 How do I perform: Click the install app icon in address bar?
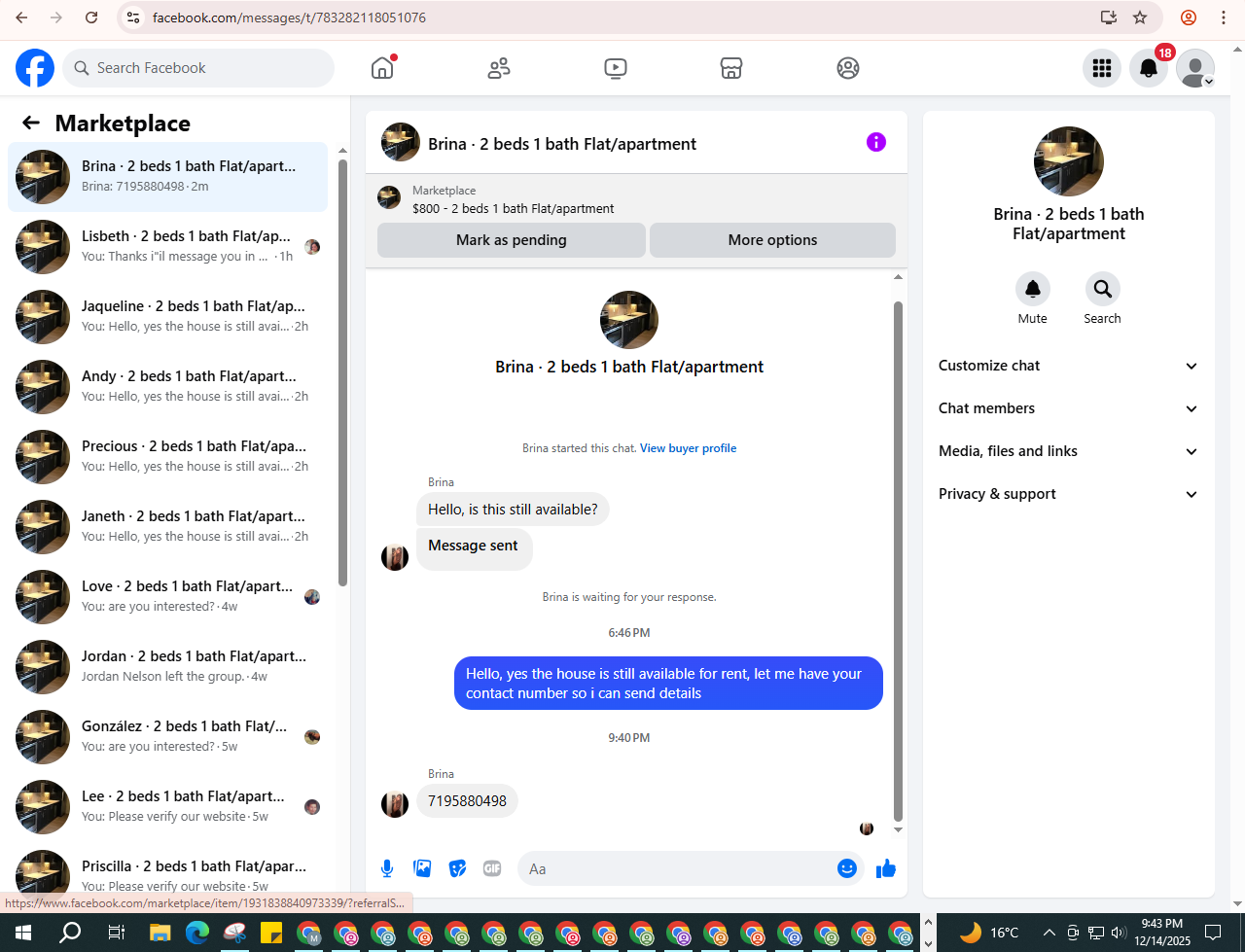(x=1108, y=18)
